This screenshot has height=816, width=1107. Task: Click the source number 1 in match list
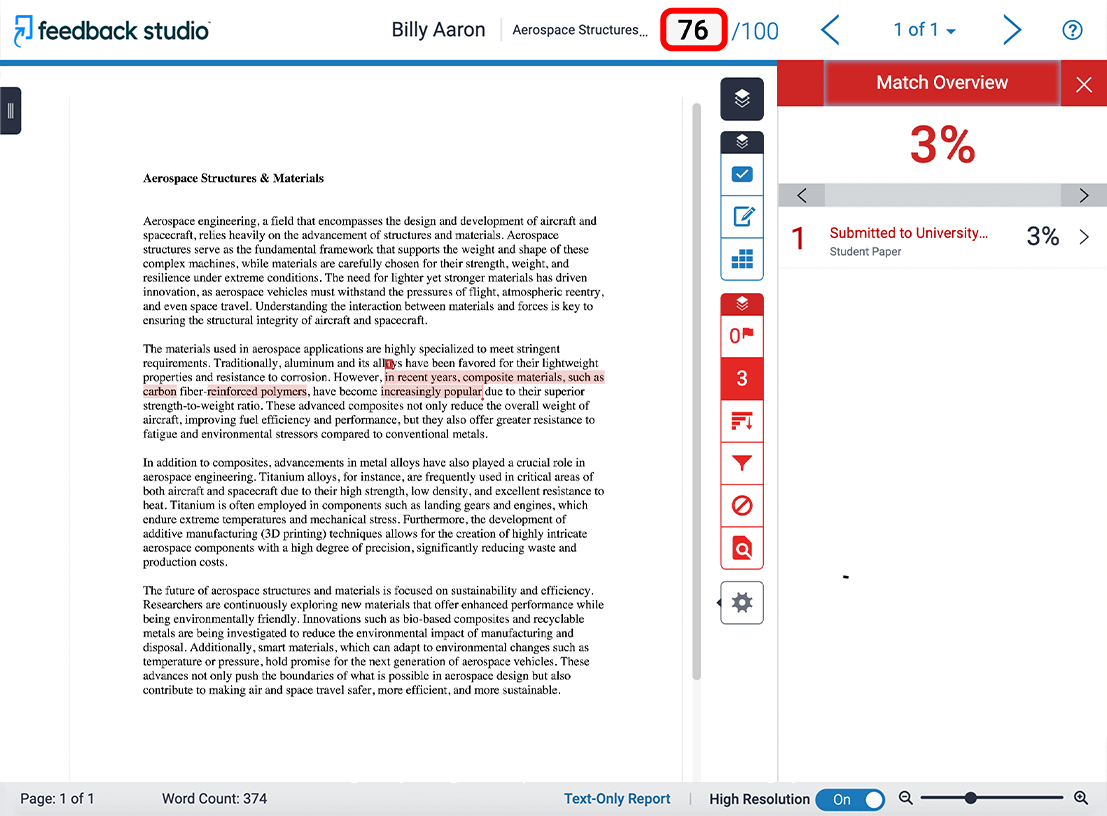(798, 239)
